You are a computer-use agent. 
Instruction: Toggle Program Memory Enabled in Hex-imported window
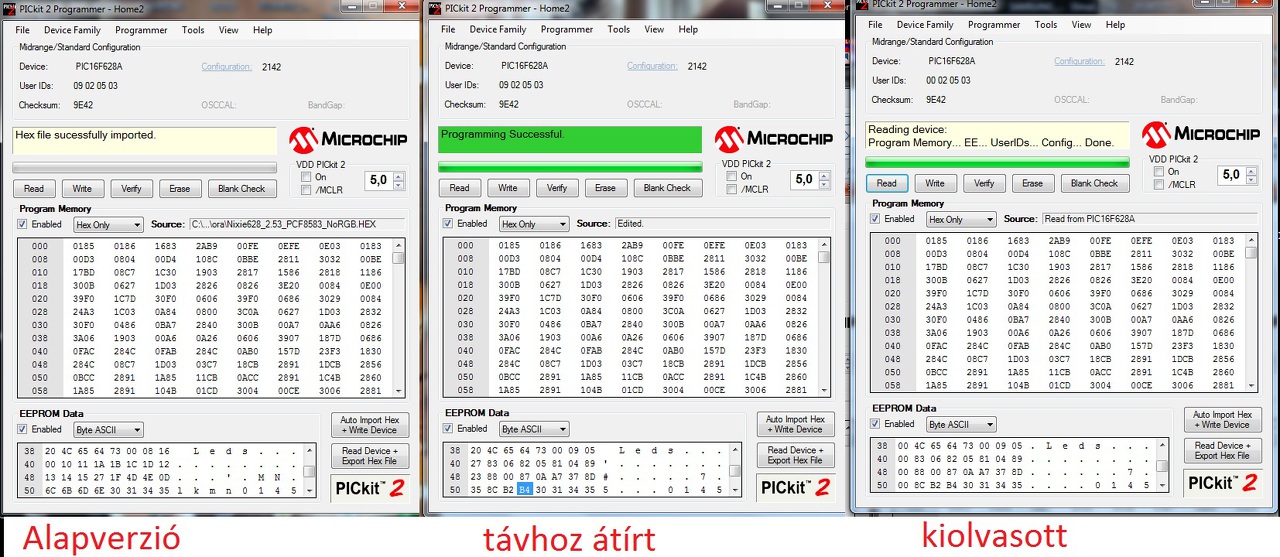23,225
